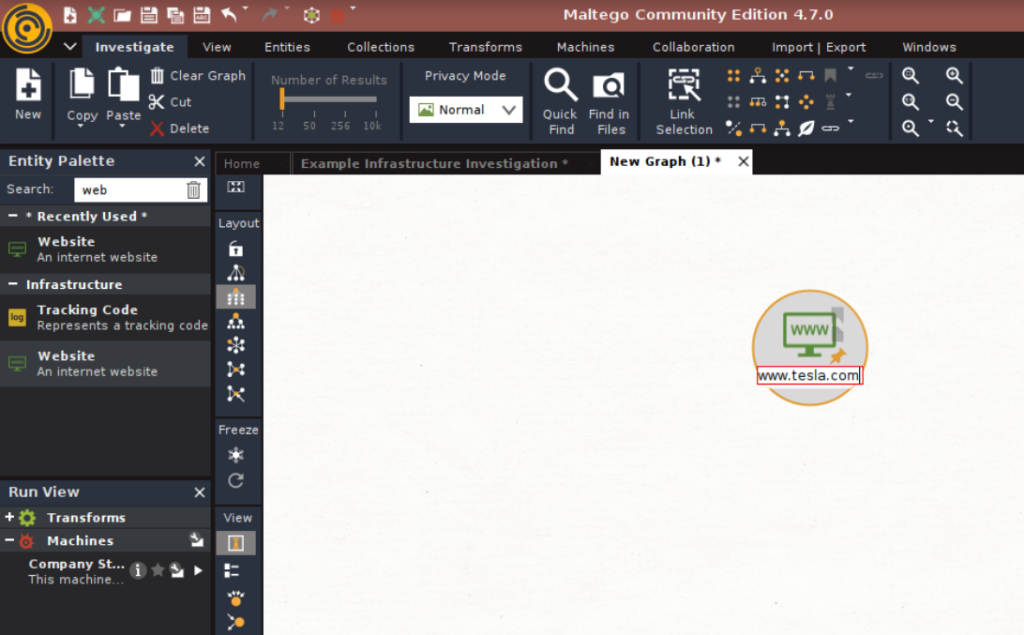Select the highlighted Block layout icon
This screenshot has width=1024, height=635.
236,298
